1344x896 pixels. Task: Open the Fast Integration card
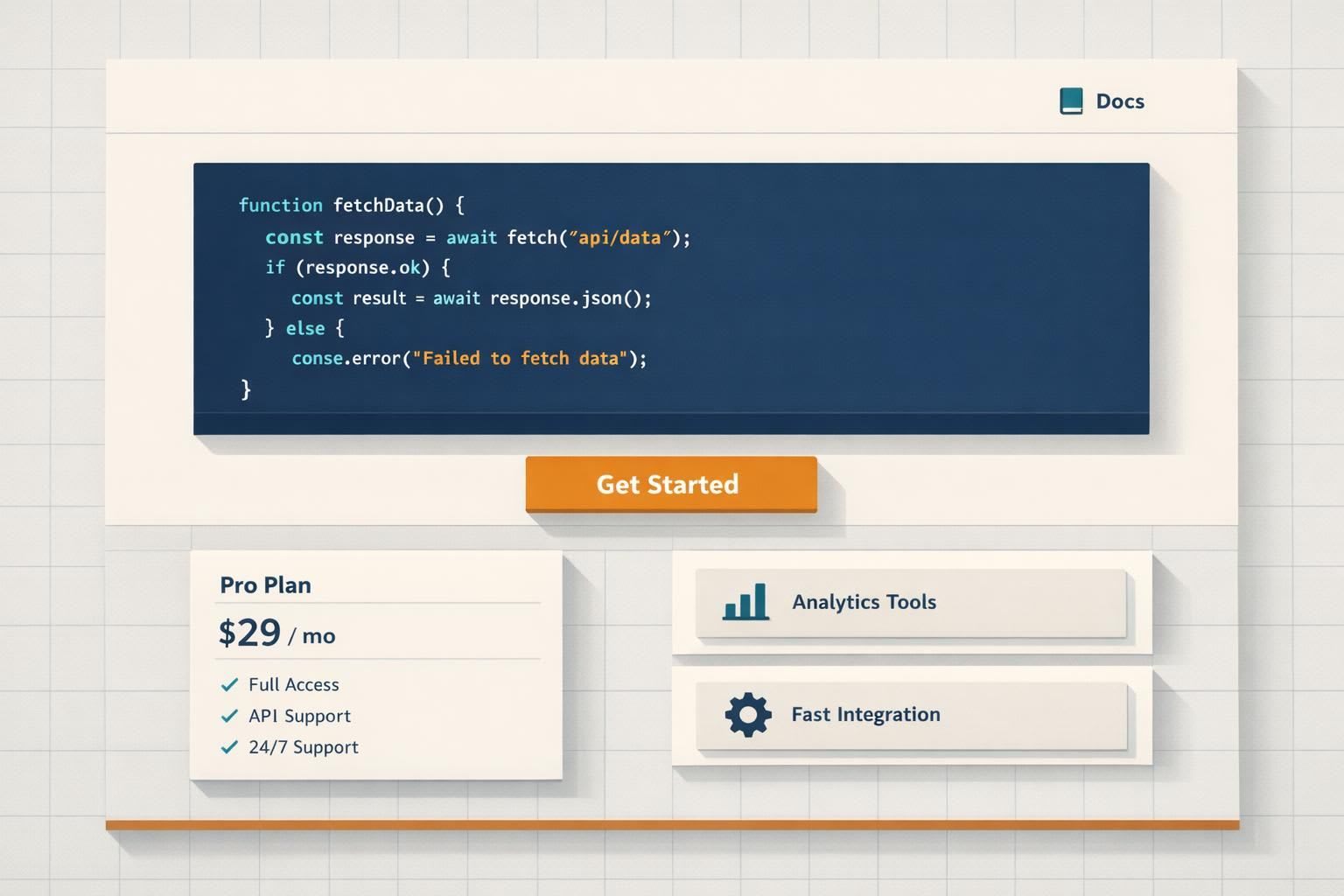pos(911,716)
